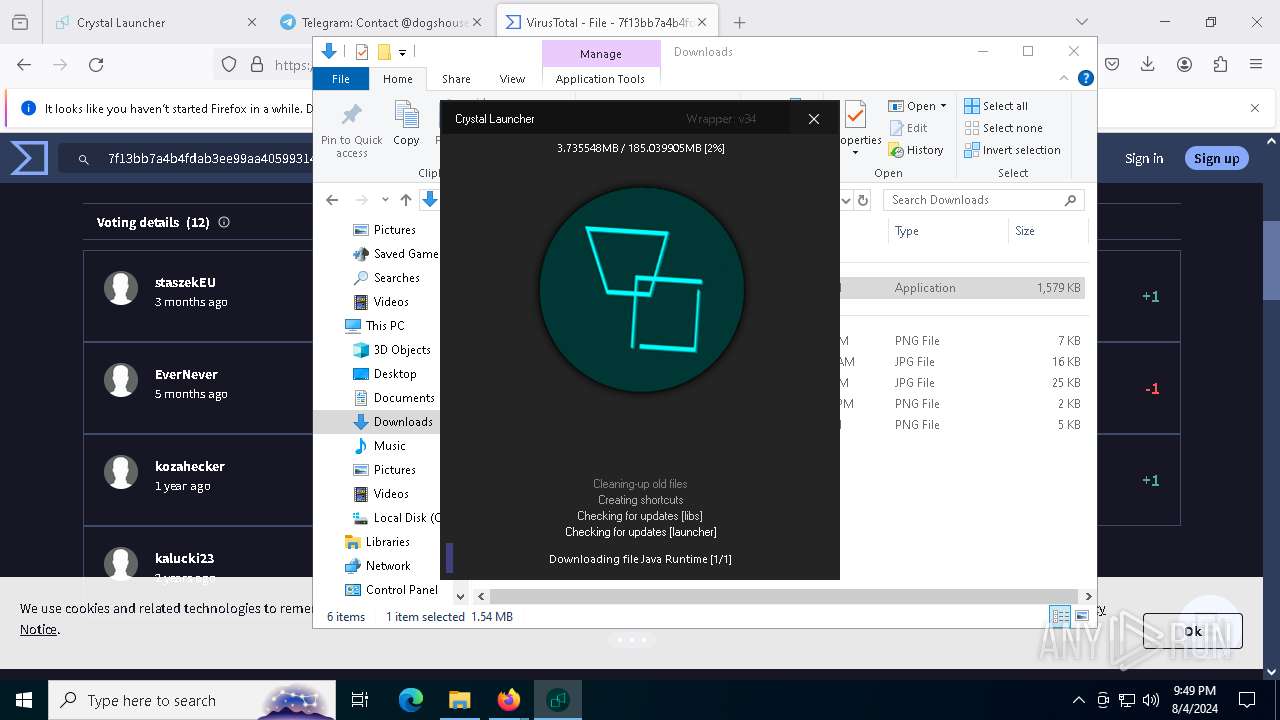1280x720 pixels.
Task: Open Application Tools ribbon tab
Action: pyautogui.click(x=600, y=79)
